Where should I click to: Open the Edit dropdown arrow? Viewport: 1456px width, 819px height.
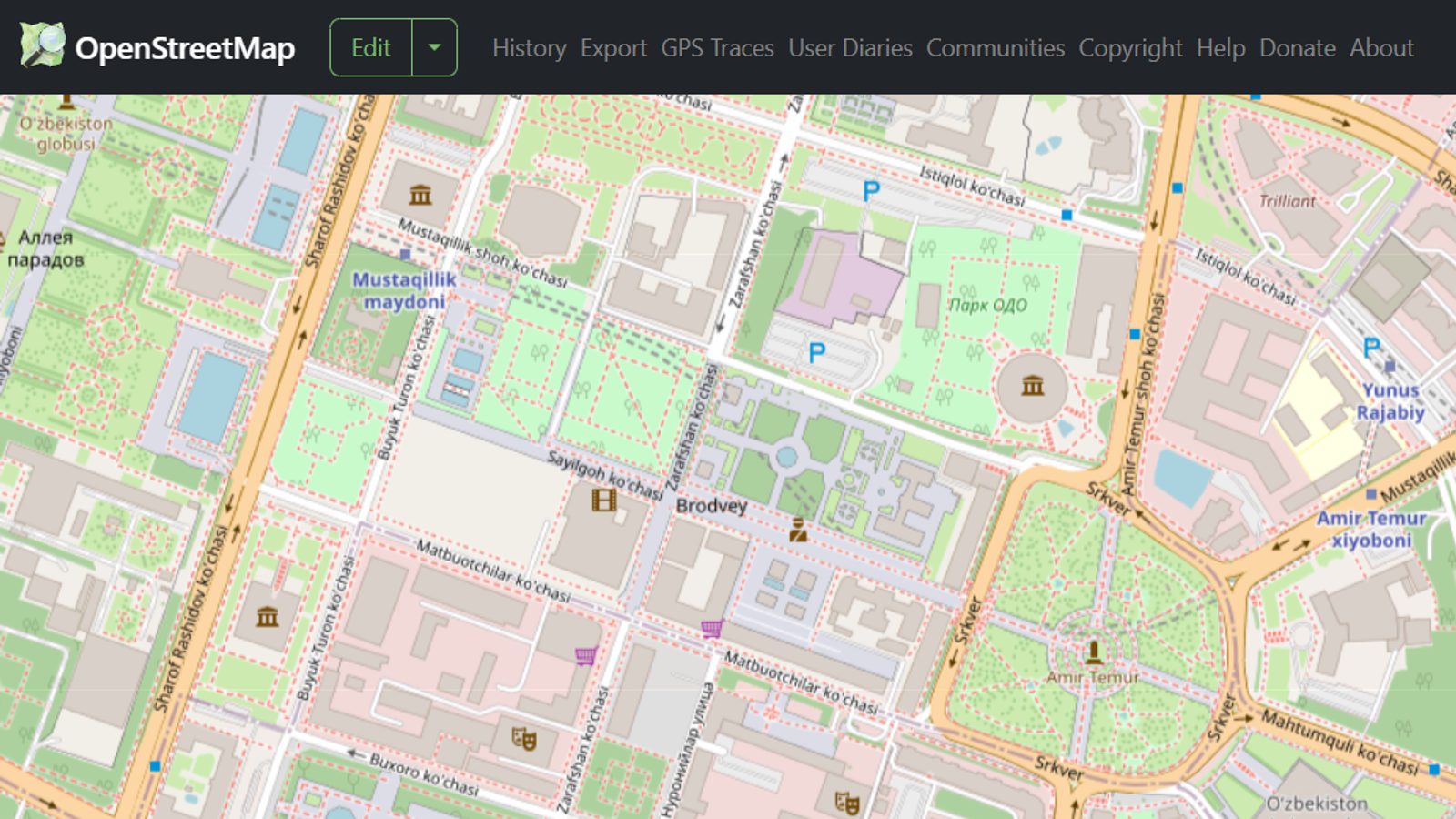click(434, 47)
